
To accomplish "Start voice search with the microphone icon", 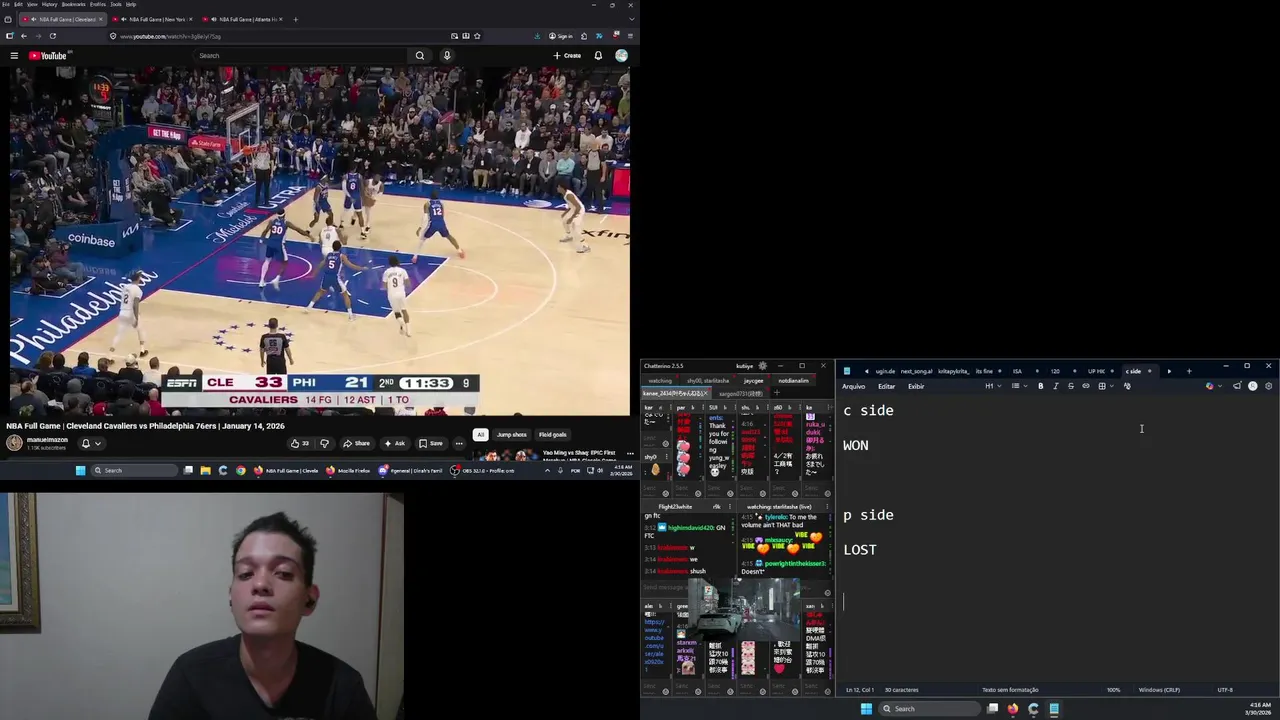I will (x=447, y=56).
